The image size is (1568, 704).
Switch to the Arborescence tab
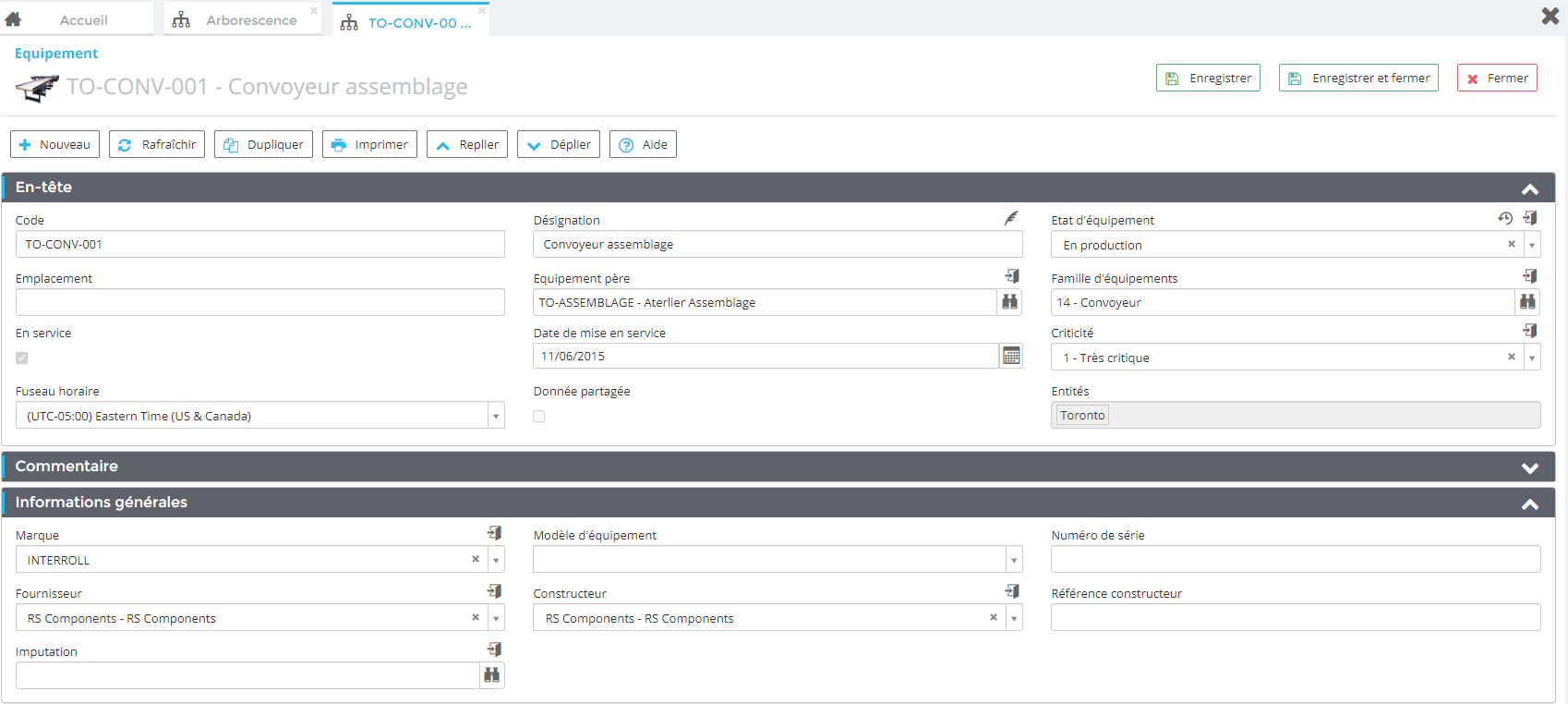point(251,20)
